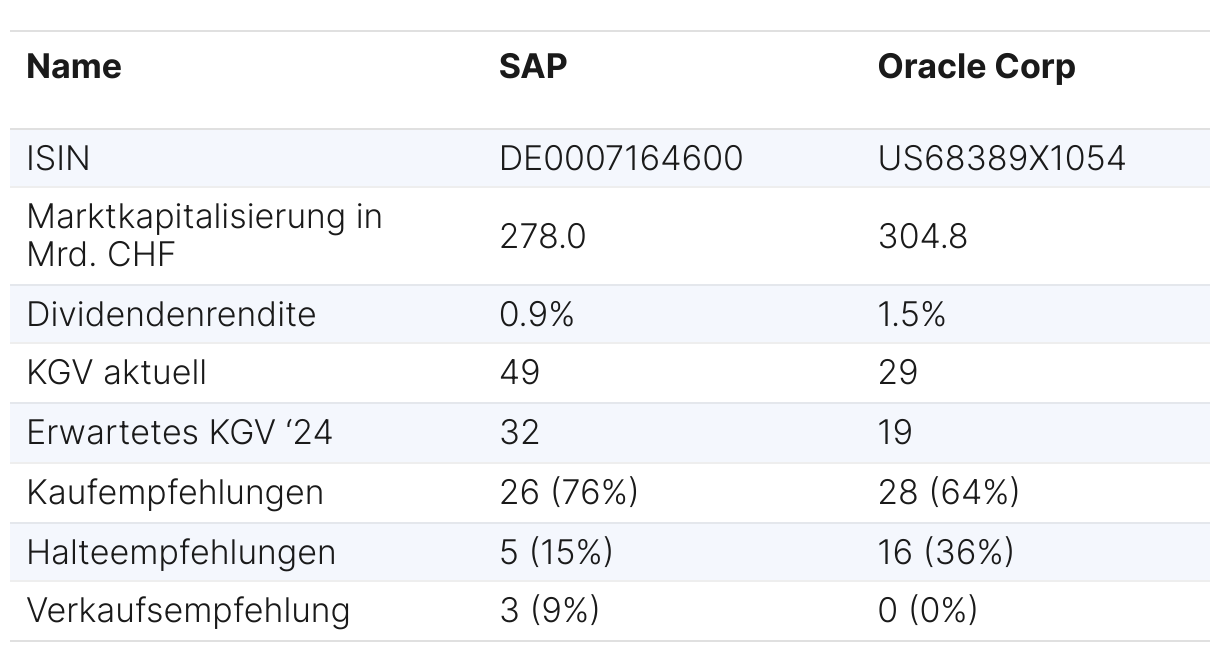The image size is (1220, 652).
Task: Click SAP dividend yield 0.9%
Action: [x=537, y=314]
